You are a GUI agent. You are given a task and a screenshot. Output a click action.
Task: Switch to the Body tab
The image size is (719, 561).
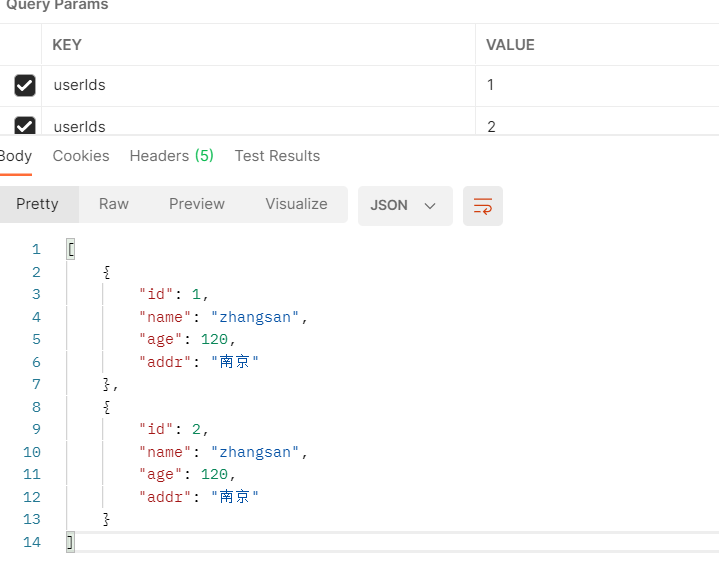(x=16, y=156)
